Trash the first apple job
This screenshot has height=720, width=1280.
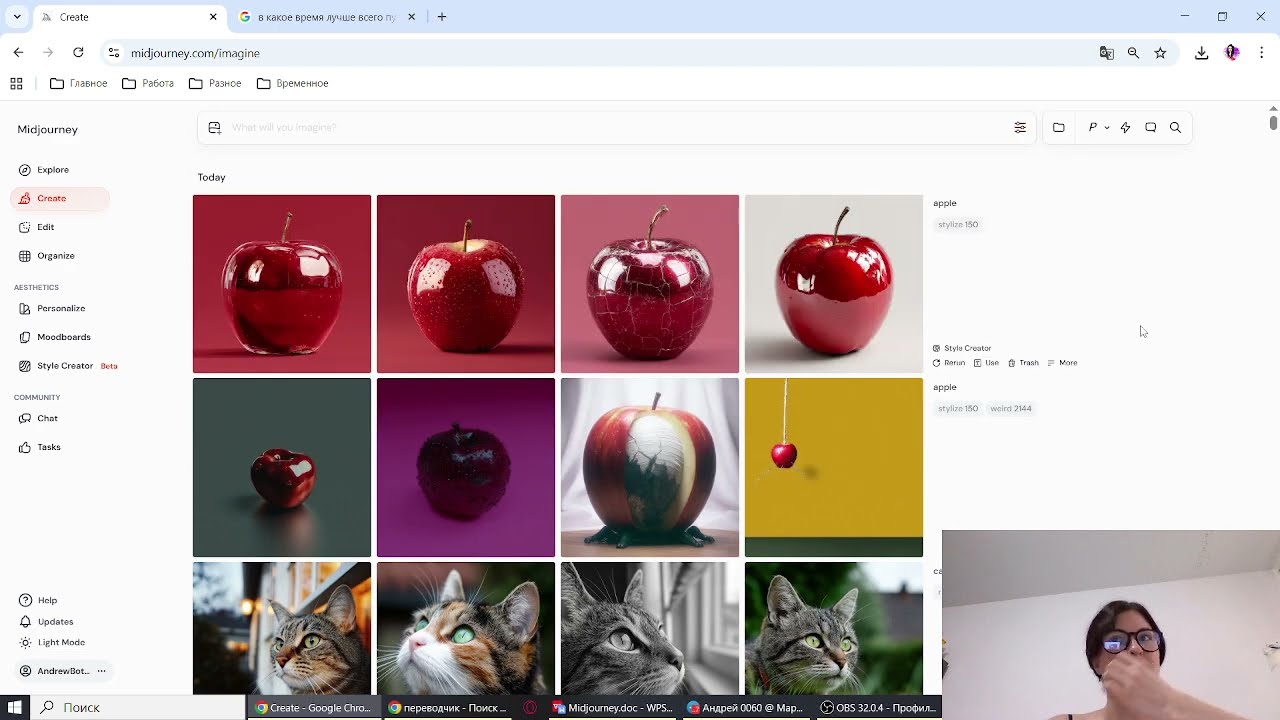(x=1023, y=363)
